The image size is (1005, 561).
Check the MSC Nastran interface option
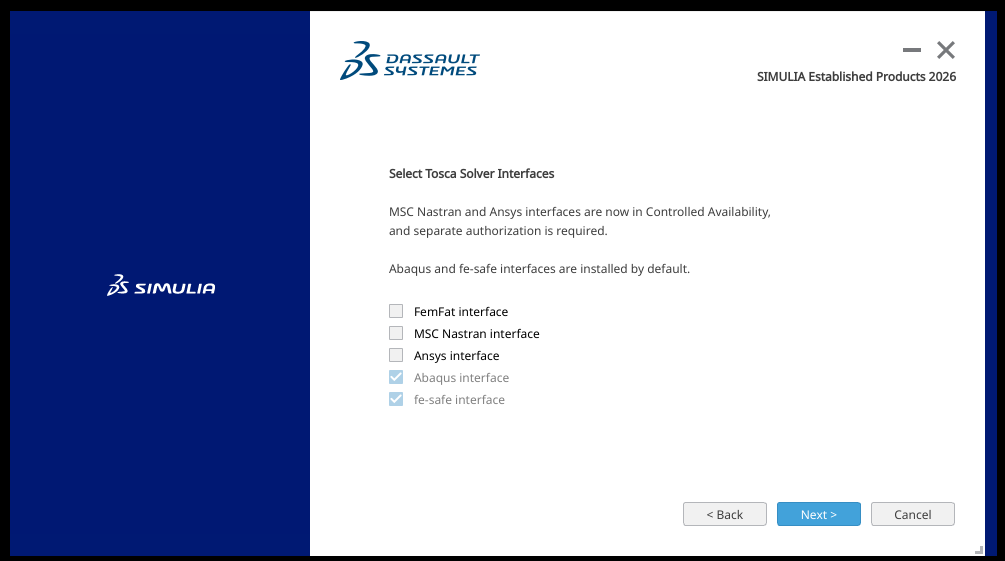(396, 333)
